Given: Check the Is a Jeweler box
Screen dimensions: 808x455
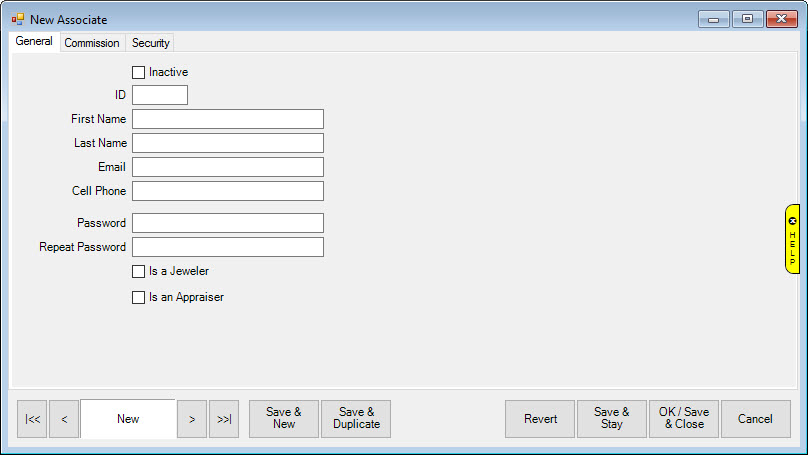Looking at the screenshot, I should pyautogui.click(x=139, y=271).
